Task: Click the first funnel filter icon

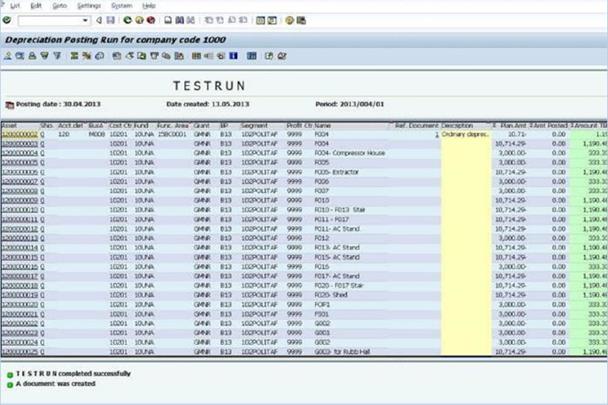Action: [x=45, y=56]
